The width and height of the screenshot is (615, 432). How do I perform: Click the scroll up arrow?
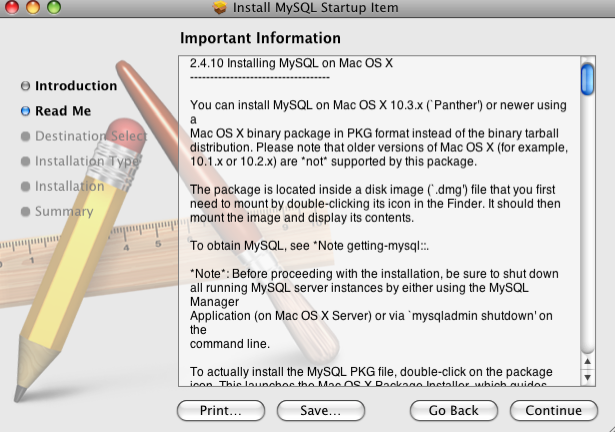click(x=587, y=360)
